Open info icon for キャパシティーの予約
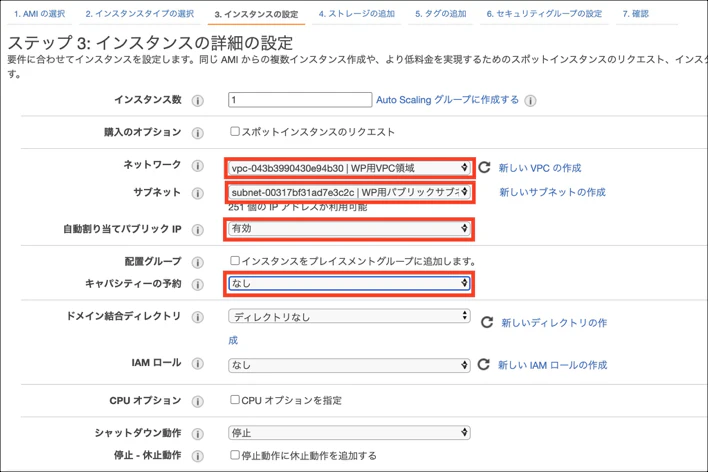 click(197, 285)
